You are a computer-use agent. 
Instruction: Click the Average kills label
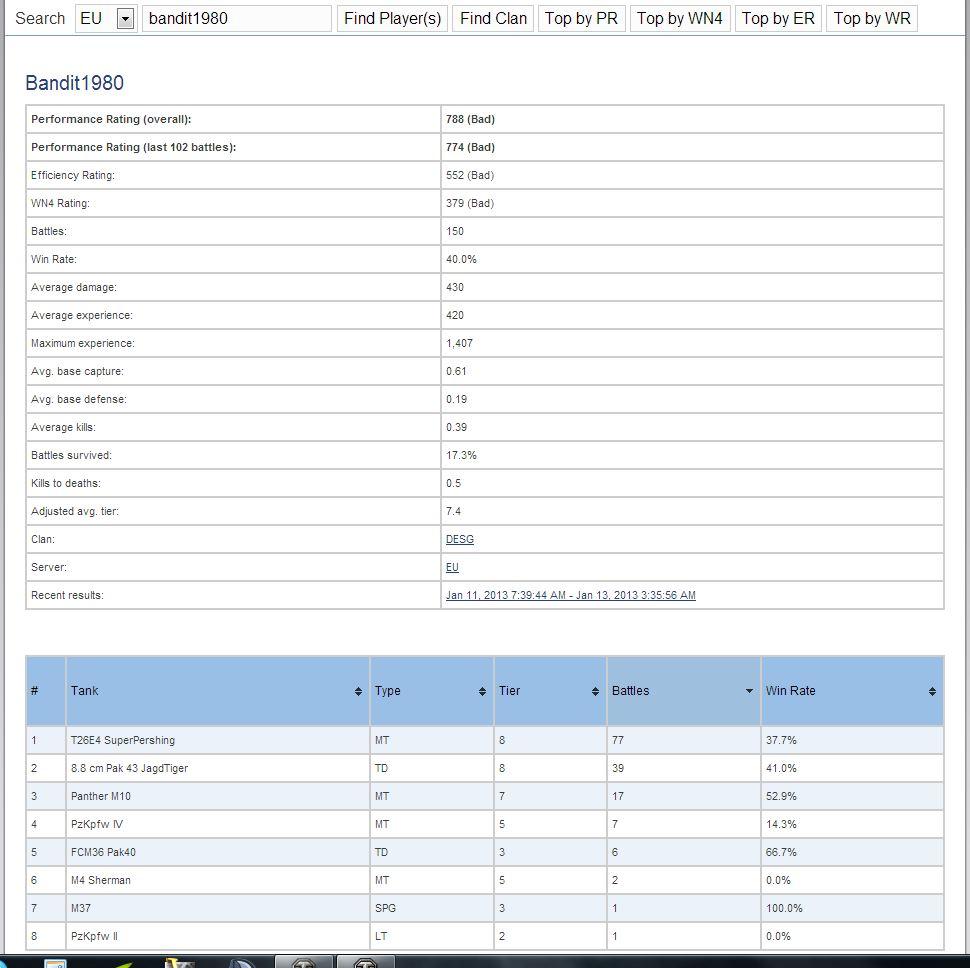[x=63, y=427]
